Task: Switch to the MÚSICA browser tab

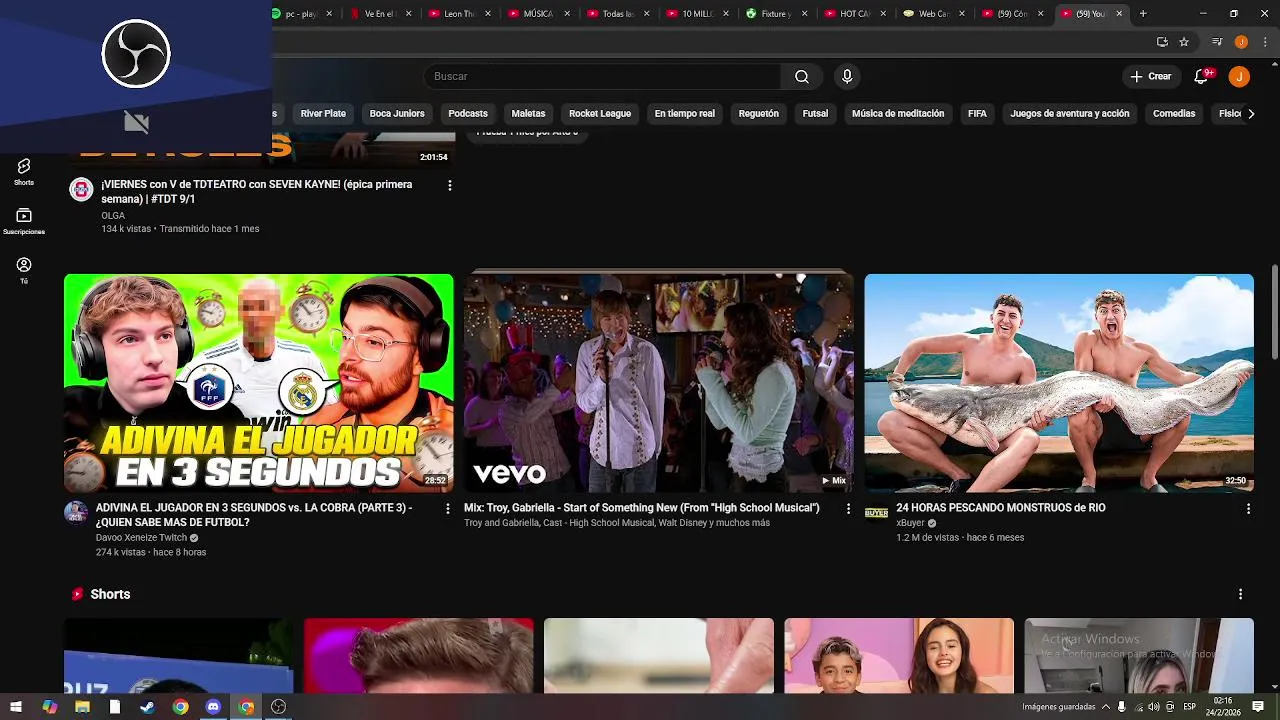Action: (x=537, y=14)
